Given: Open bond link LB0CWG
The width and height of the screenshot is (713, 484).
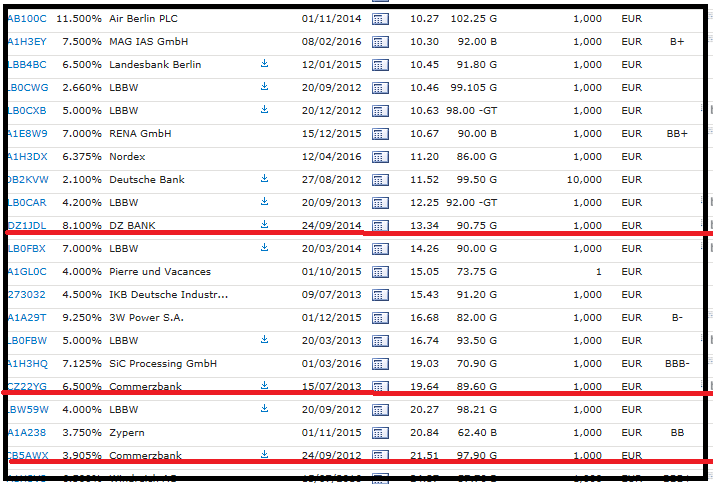Looking at the screenshot, I should point(28,88).
